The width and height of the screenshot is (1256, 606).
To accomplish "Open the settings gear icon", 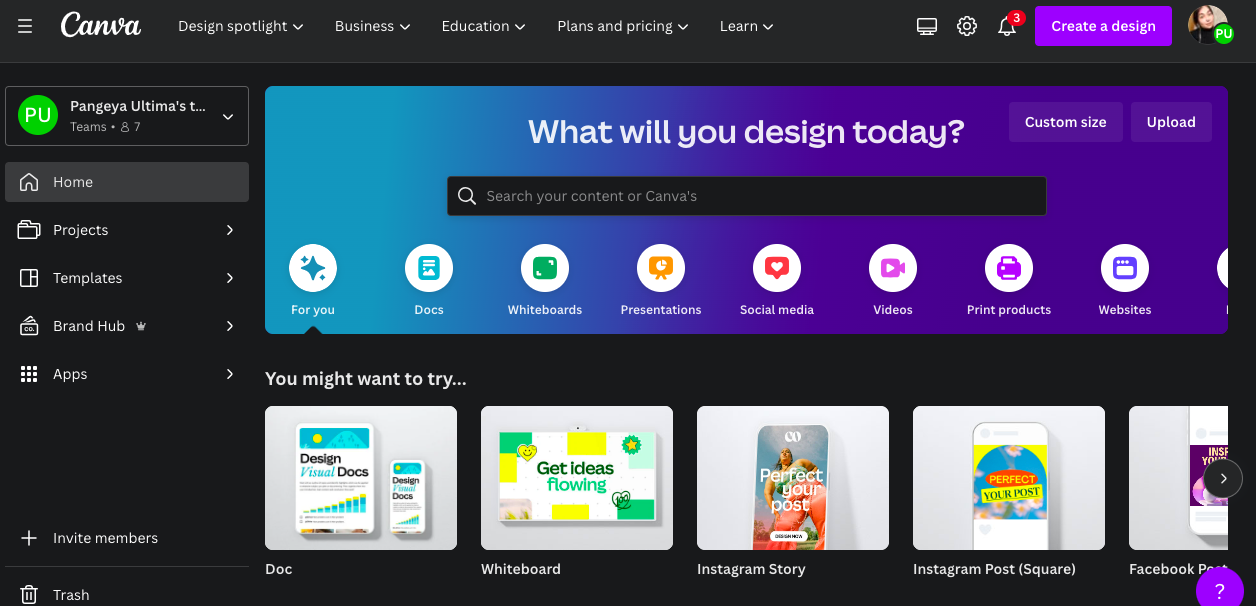I will [x=967, y=27].
